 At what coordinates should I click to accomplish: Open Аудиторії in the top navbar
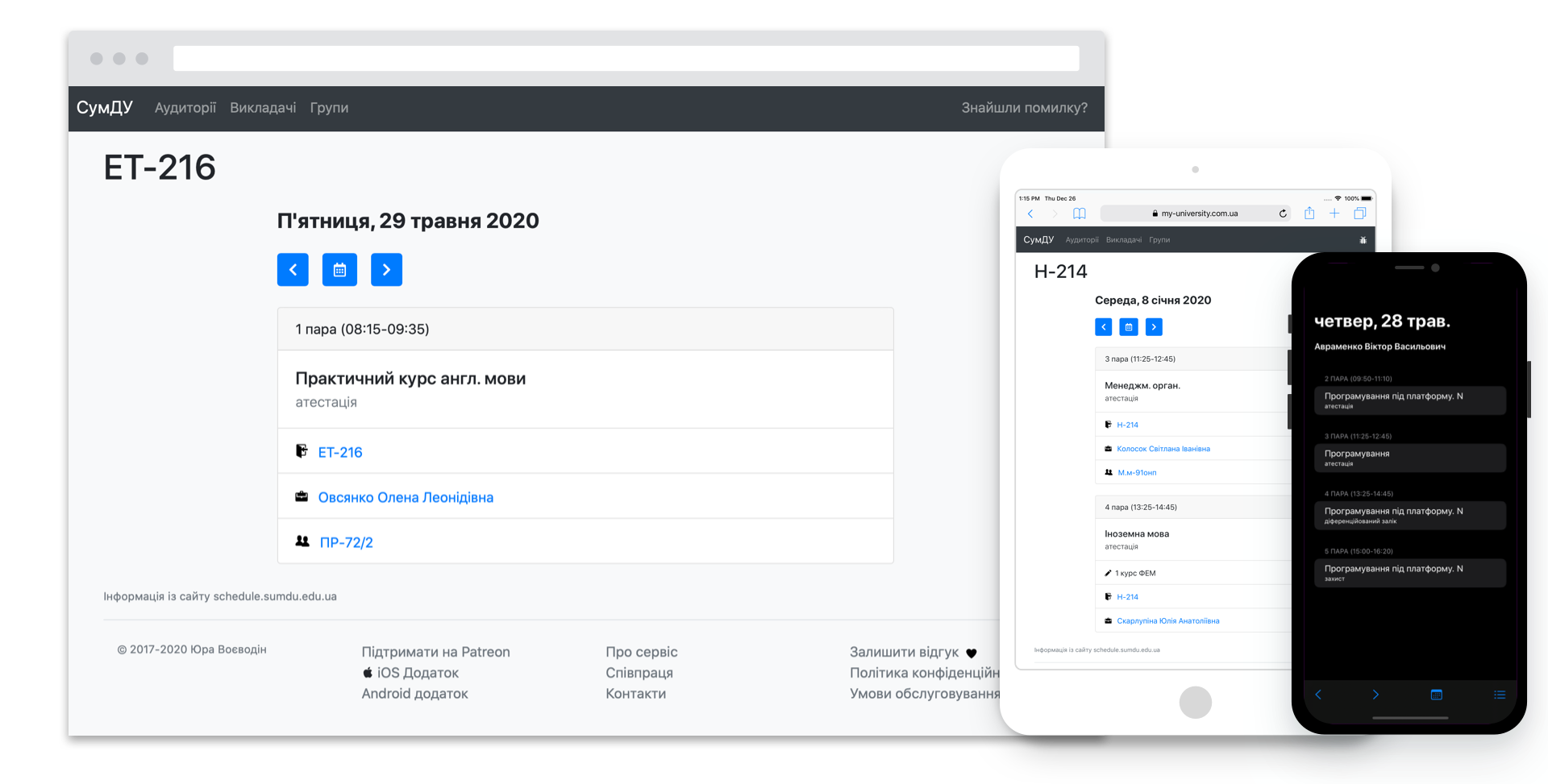point(185,108)
